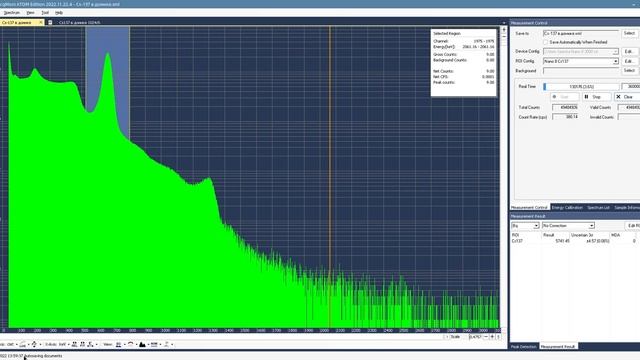This screenshot has width=640, height=360.
Task: Select the bottom Measurement Result tab
Action: point(558,347)
